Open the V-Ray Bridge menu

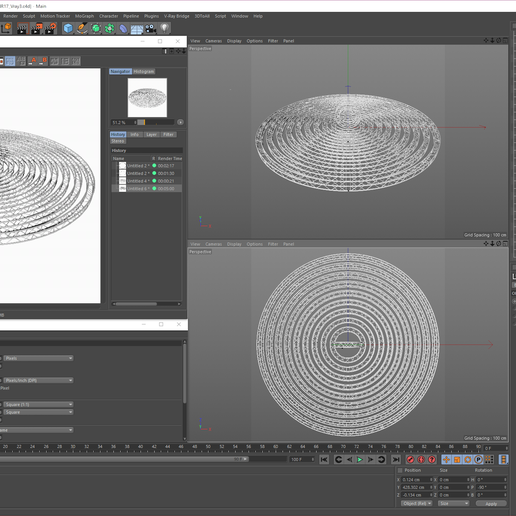coord(176,16)
